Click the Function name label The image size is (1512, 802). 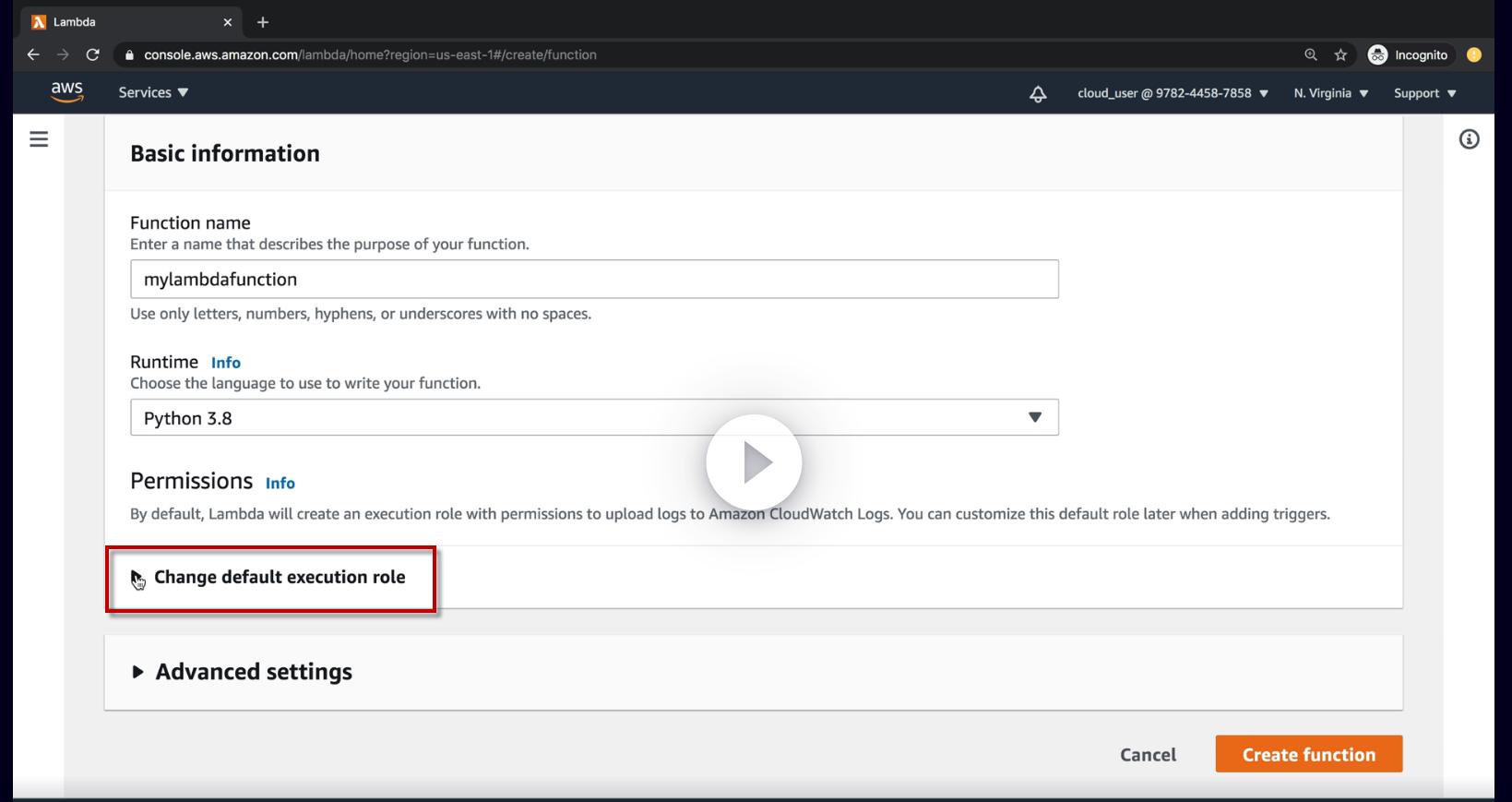click(x=190, y=222)
